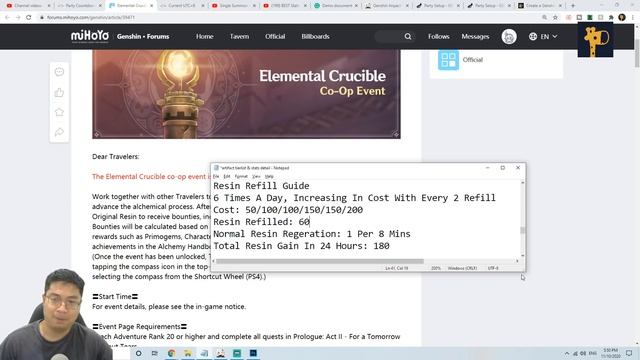Click the browser address bar URL

point(91,18)
